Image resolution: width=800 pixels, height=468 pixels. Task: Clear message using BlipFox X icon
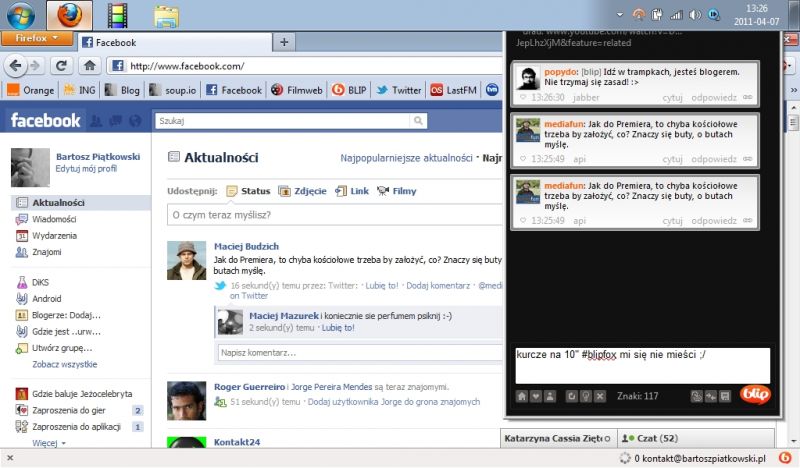pos(600,396)
